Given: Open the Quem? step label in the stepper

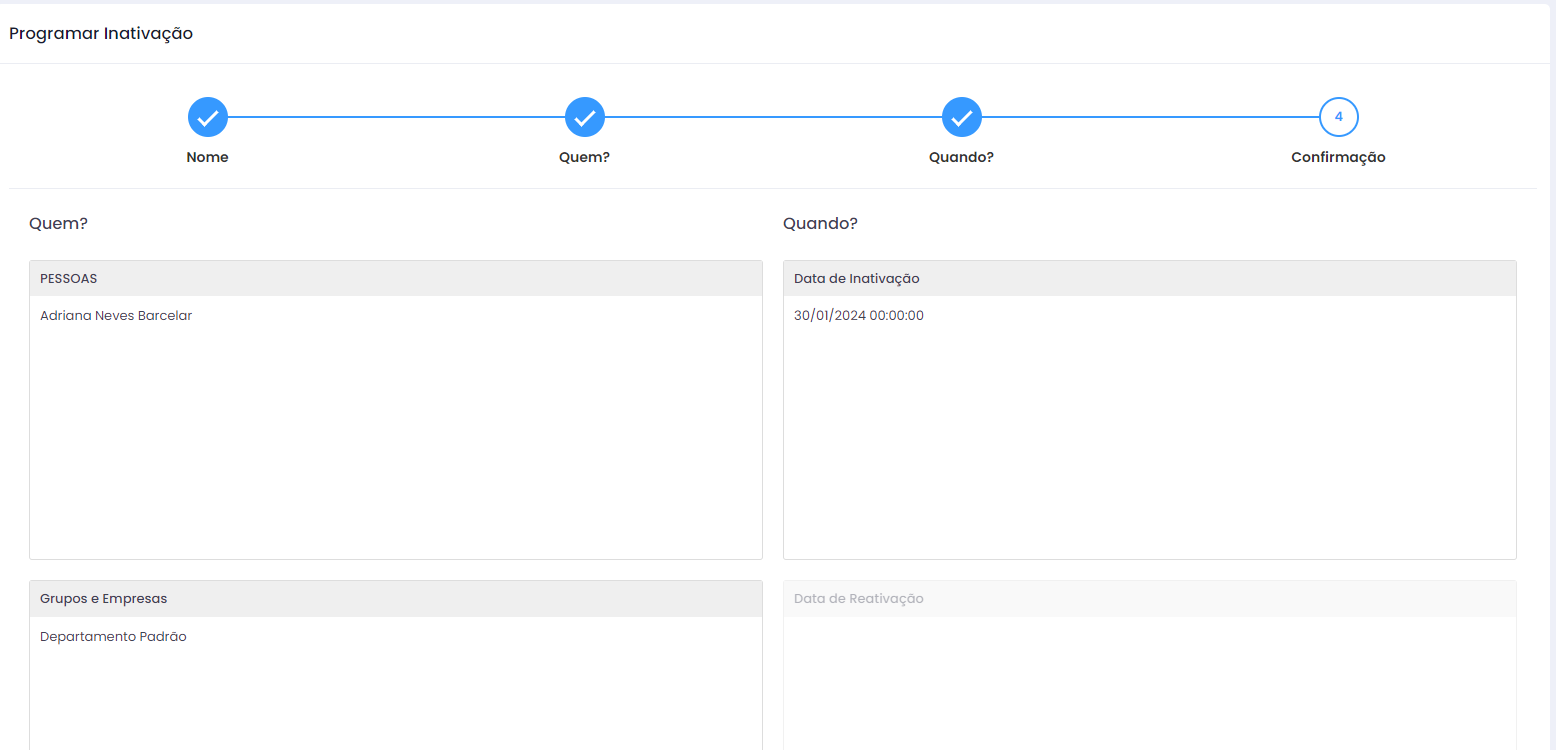Looking at the screenshot, I should (585, 157).
